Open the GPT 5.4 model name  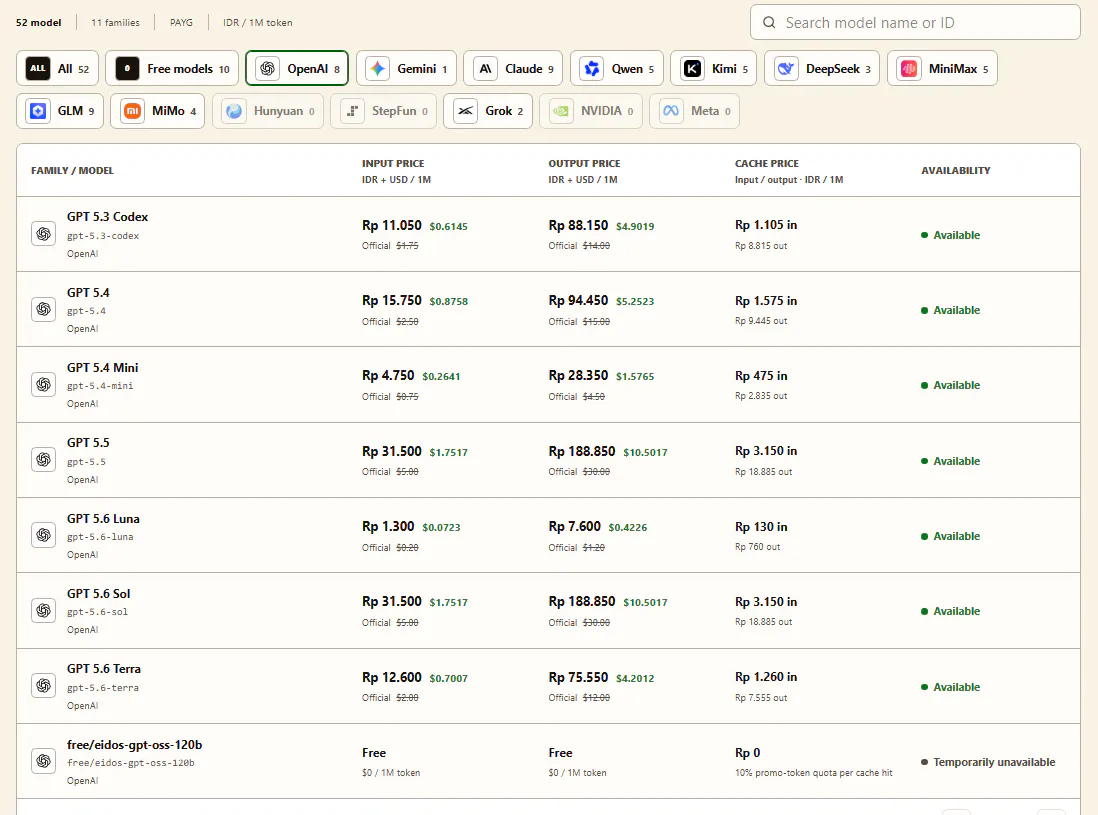(x=88, y=293)
